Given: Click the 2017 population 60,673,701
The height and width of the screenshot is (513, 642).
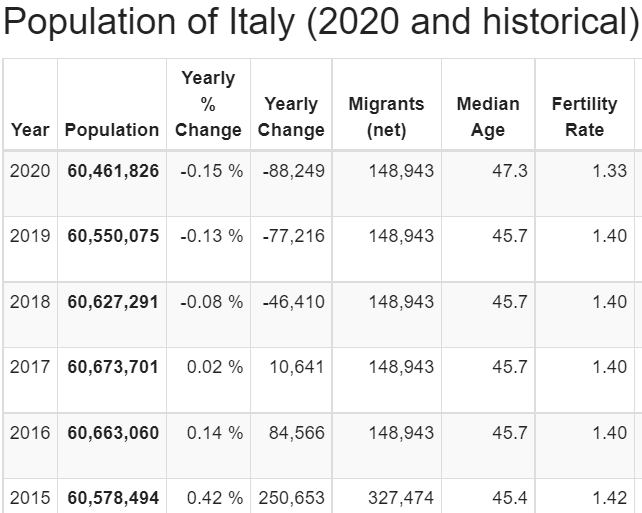Looking at the screenshot, I should (113, 367).
